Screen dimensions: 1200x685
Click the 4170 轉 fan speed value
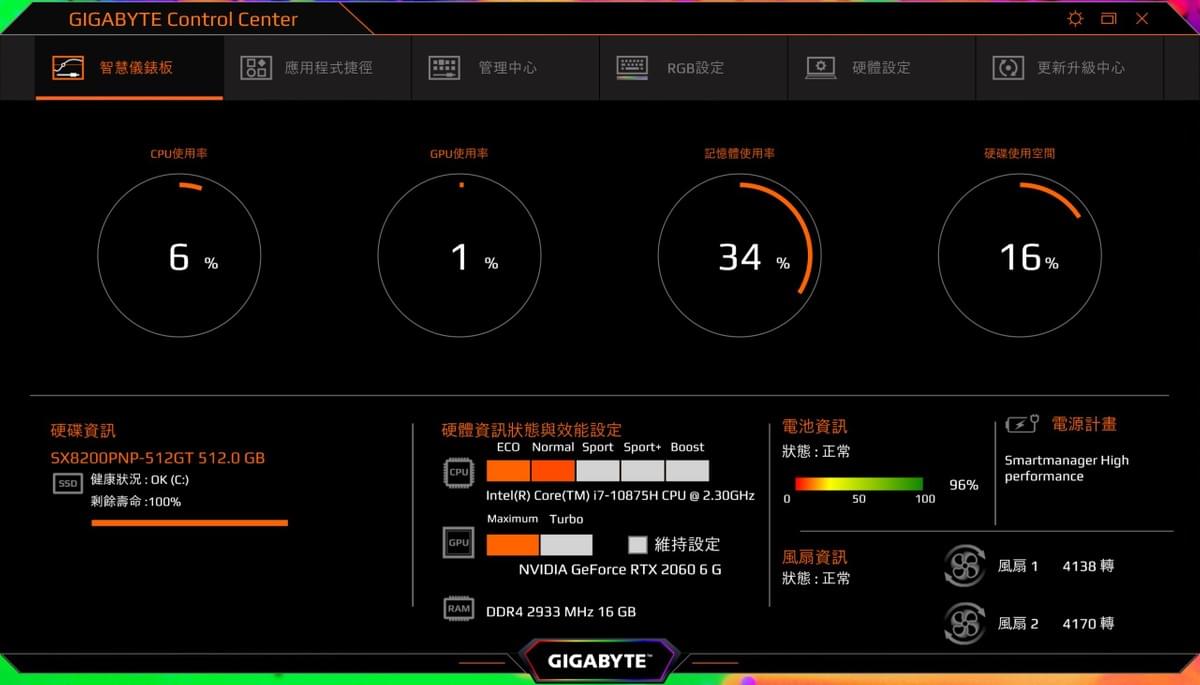click(x=1088, y=624)
